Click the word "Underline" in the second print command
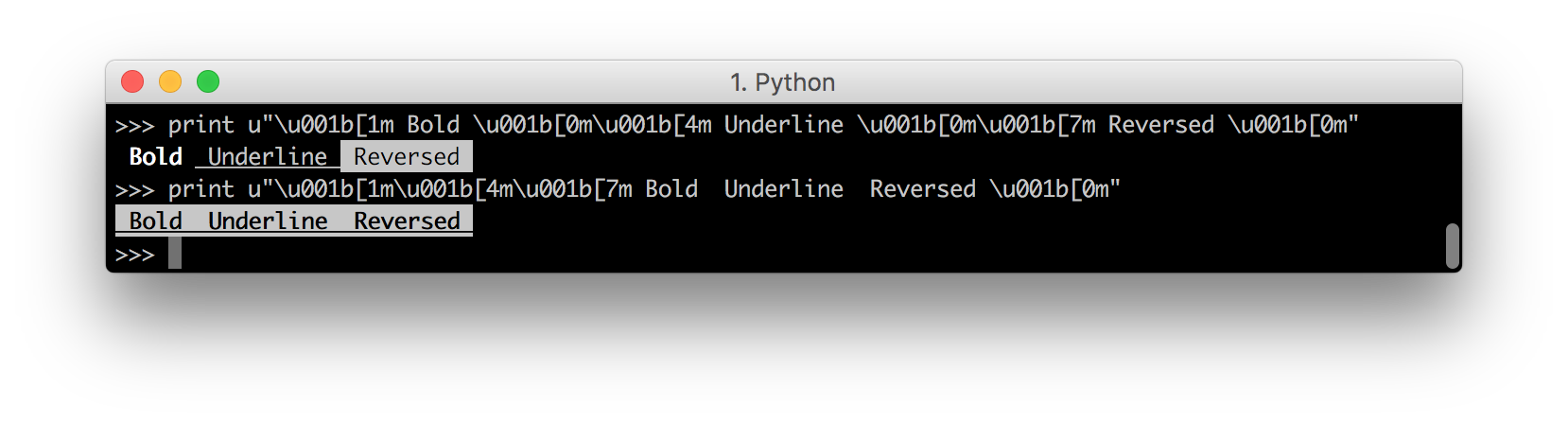1568x424 pixels. 784,189
